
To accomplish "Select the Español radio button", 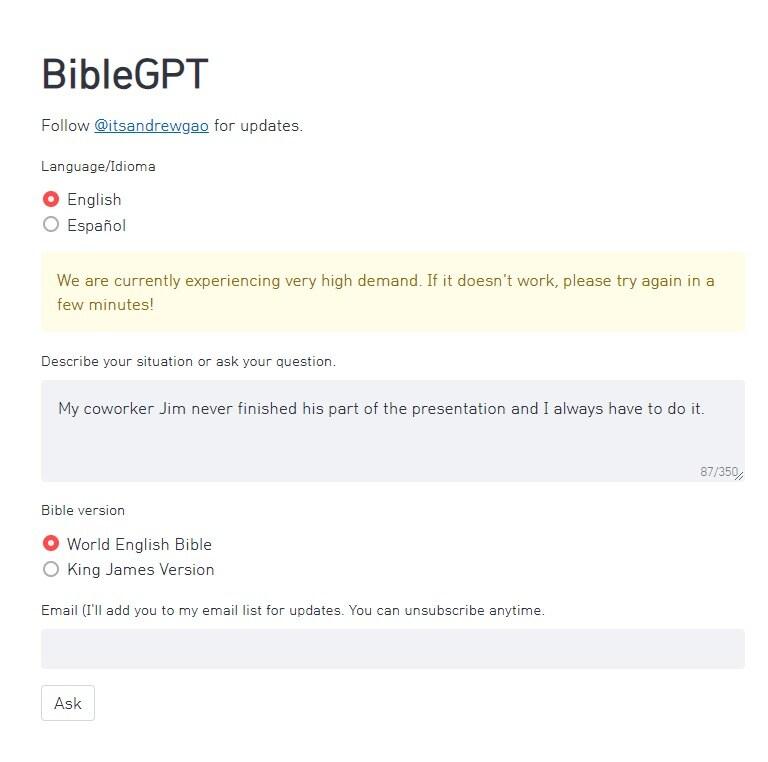I will (x=51, y=225).
